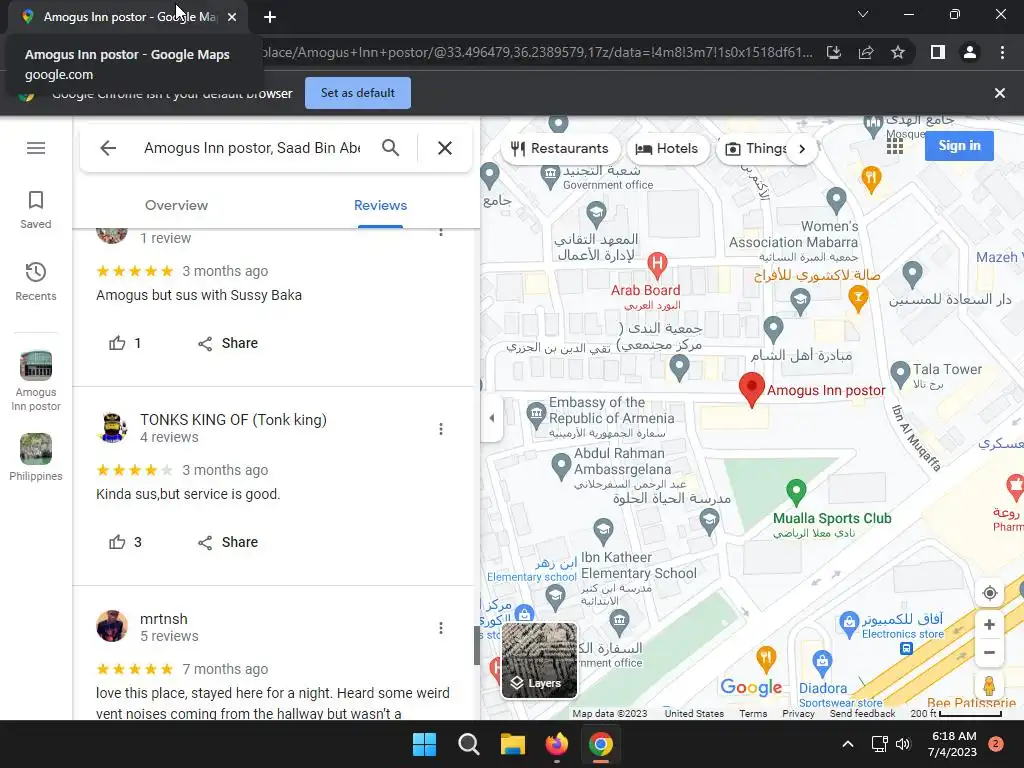Zoom in the map with plus button

989,624
